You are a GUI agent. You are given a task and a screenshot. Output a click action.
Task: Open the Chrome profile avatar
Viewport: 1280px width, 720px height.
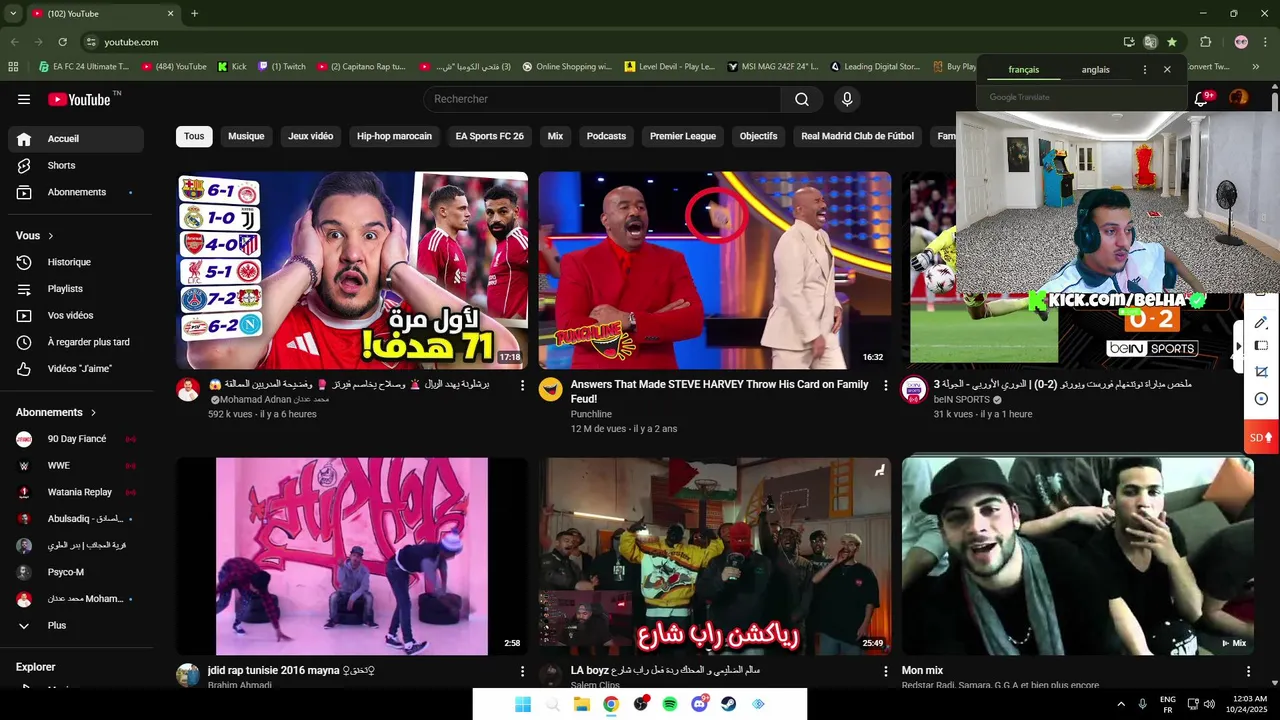pos(1241,42)
